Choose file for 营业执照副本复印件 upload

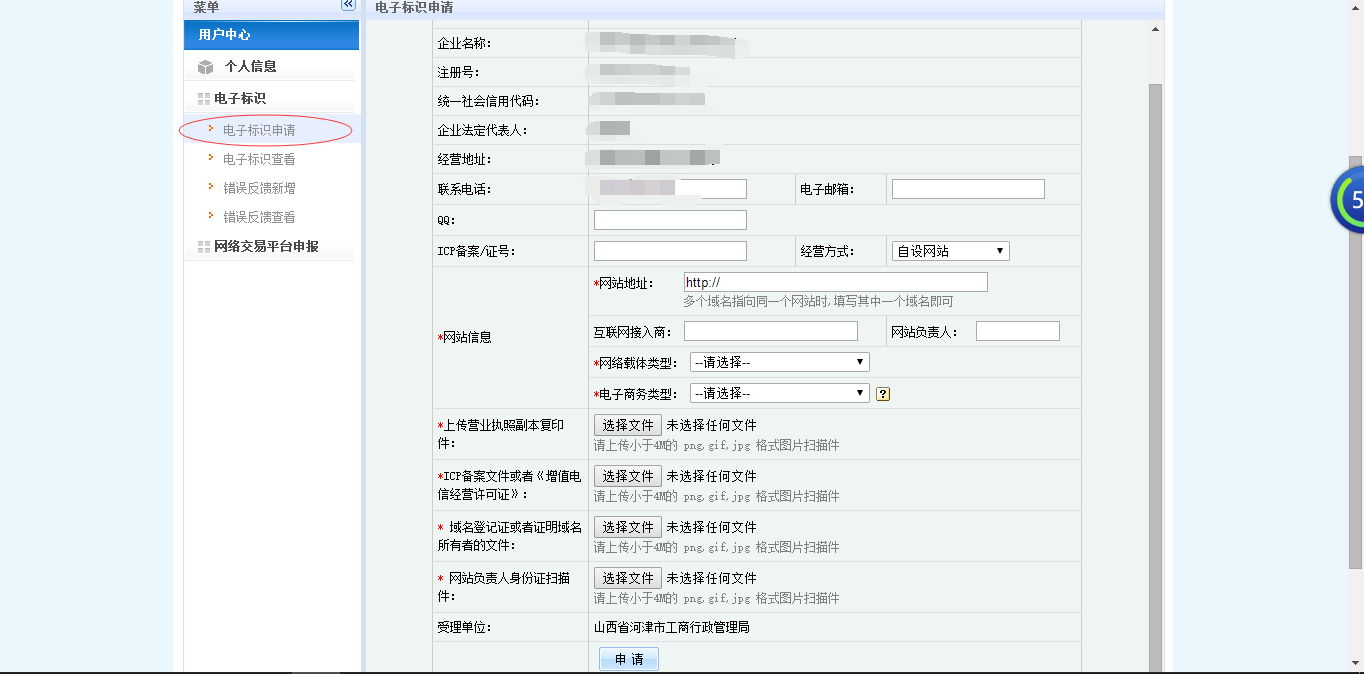pyautogui.click(x=627, y=425)
